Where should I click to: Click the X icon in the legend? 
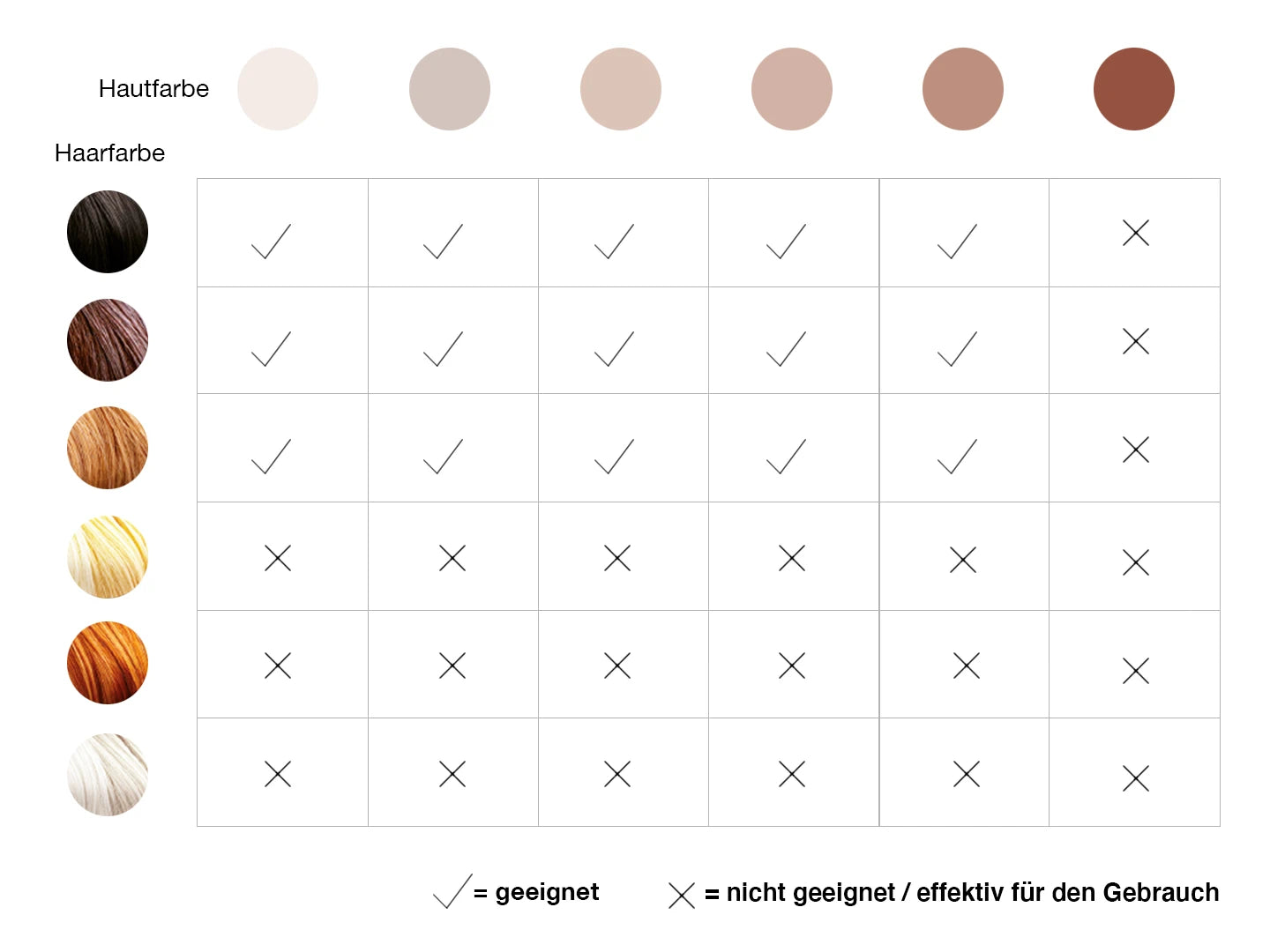(682, 896)
